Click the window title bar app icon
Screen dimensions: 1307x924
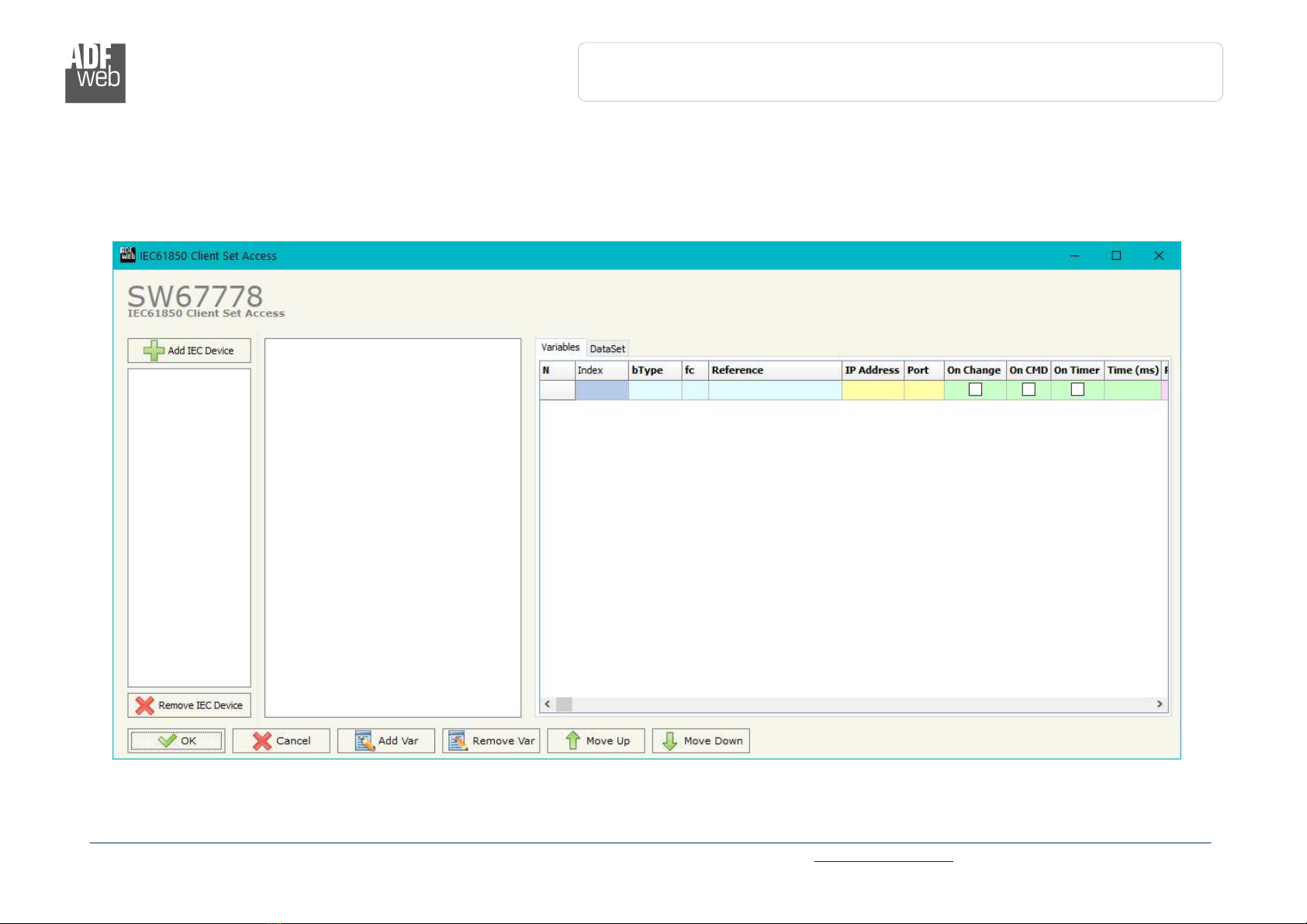[127, 255]
